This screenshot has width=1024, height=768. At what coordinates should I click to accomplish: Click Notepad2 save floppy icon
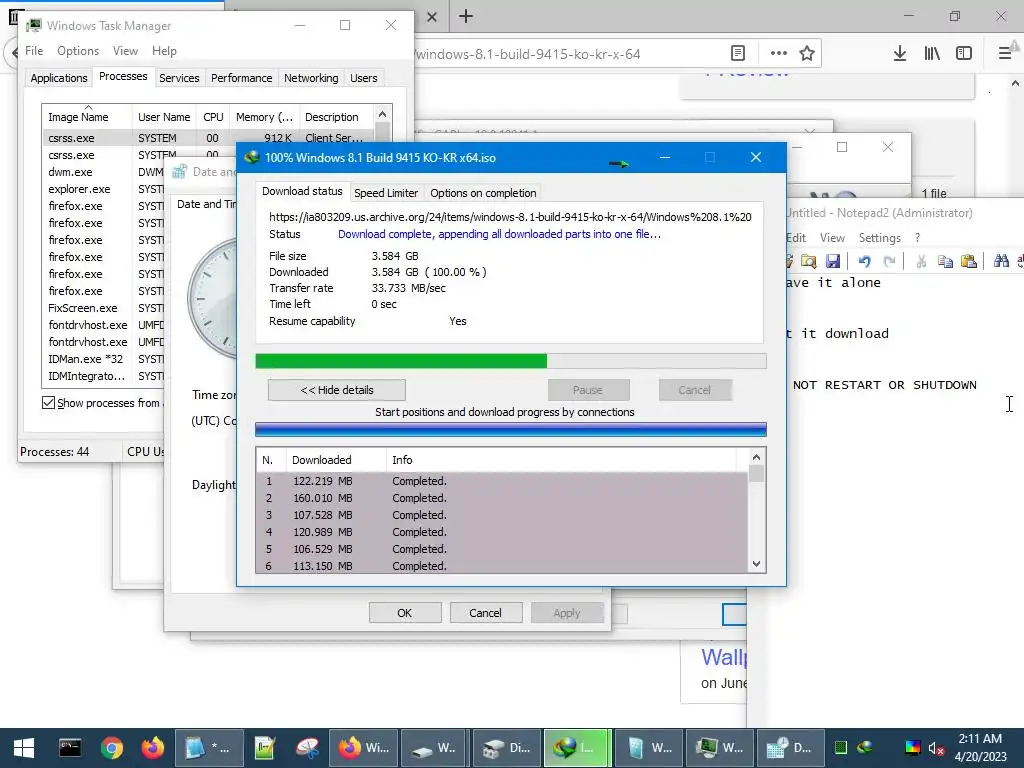click(x=833, y=261)
